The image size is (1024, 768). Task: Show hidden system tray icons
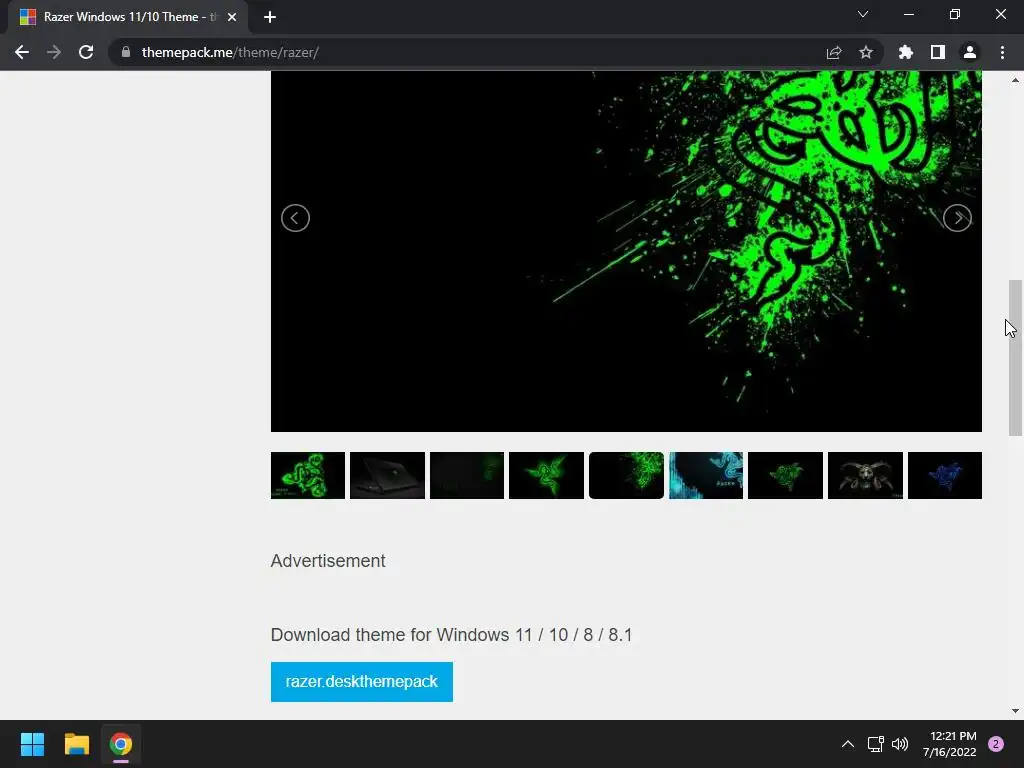pos(848,744)
